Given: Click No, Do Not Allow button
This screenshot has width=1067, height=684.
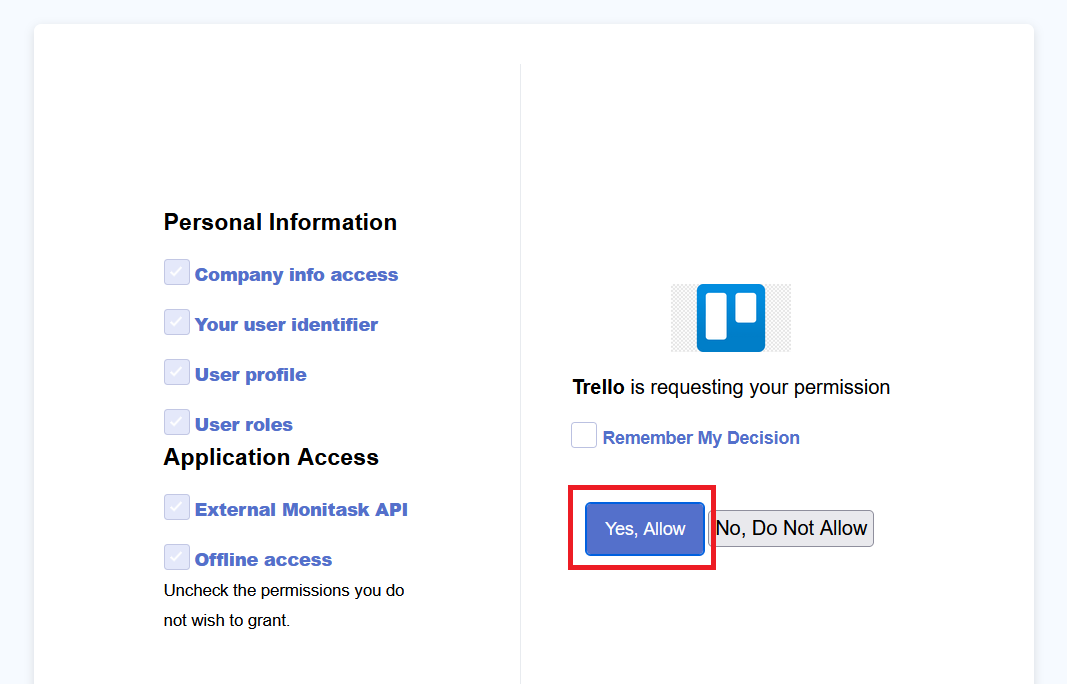Looking at the screenshot, I should pyautogui.click(x=791, y=528).
